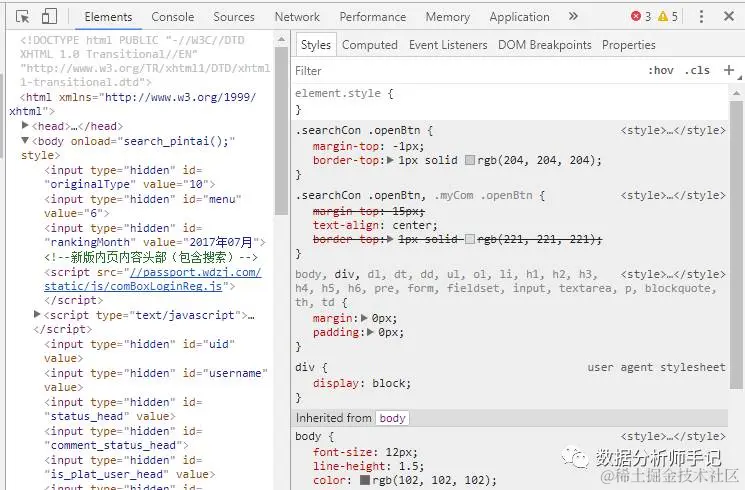Open color picker for rgb(221, 221, 221) swatch

pos(470,239)
